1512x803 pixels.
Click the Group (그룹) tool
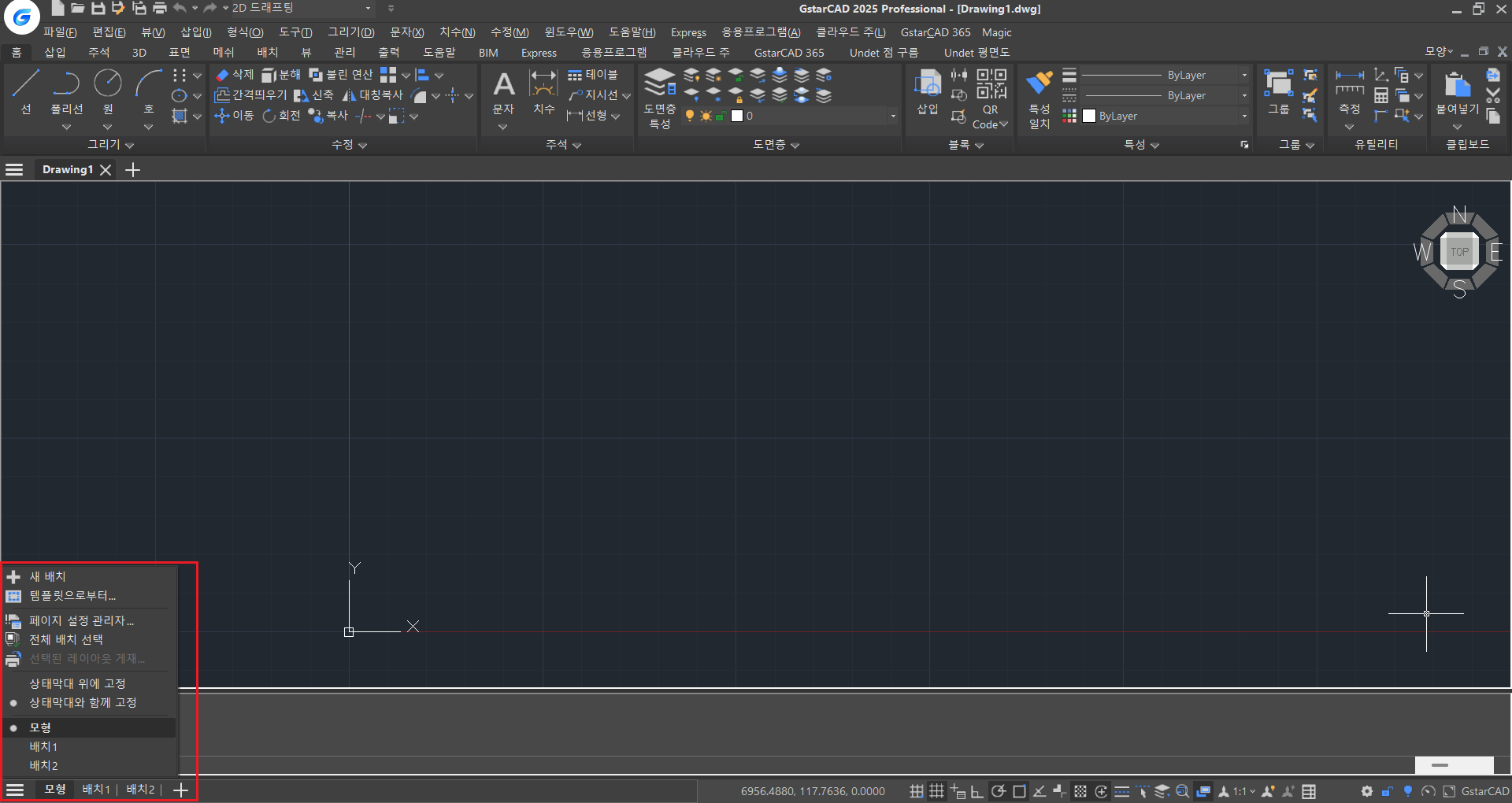pos(1279,92)
